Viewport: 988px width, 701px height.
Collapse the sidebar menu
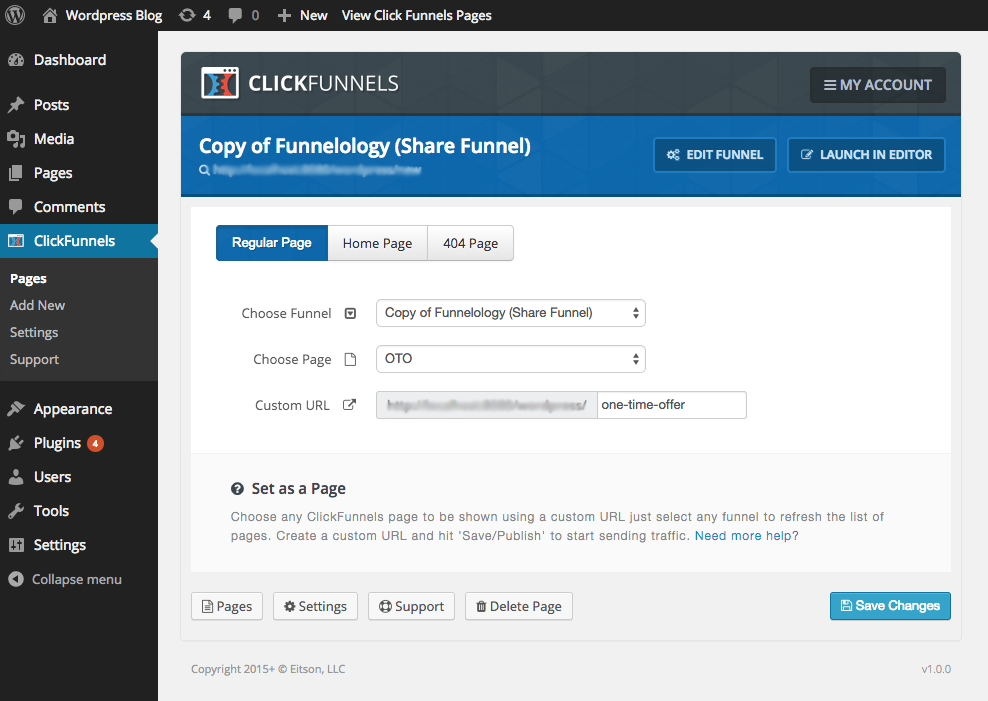[66, 579]
